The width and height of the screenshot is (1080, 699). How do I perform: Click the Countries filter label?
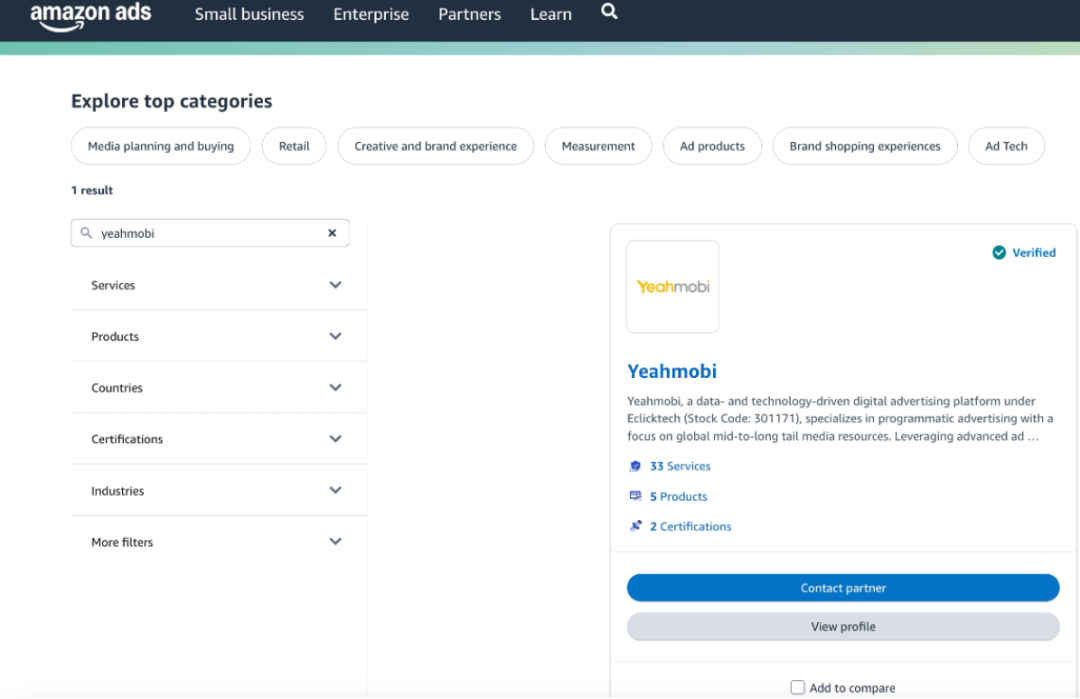point(117,388)
